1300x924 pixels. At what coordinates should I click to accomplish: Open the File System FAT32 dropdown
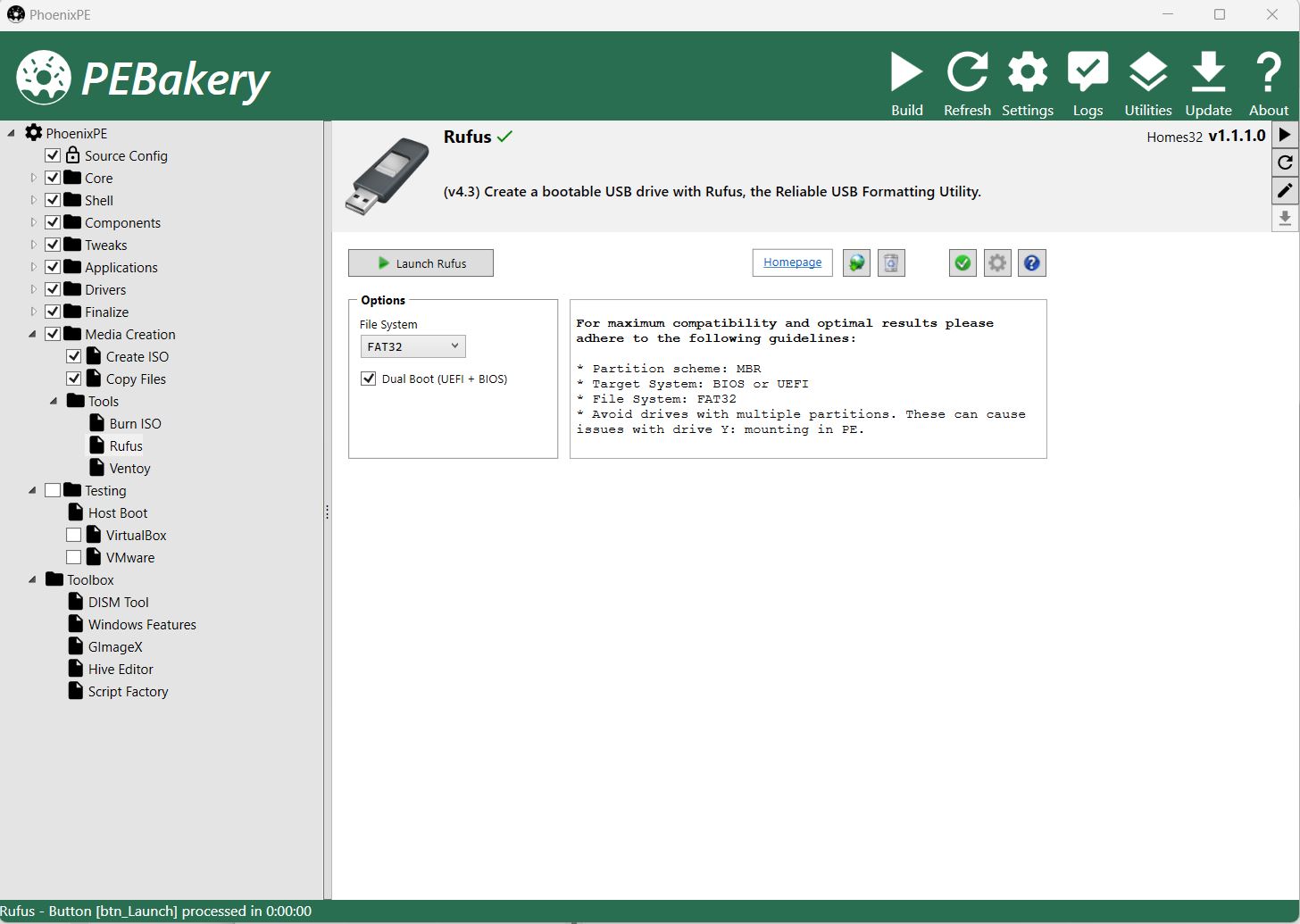point(412,346)
